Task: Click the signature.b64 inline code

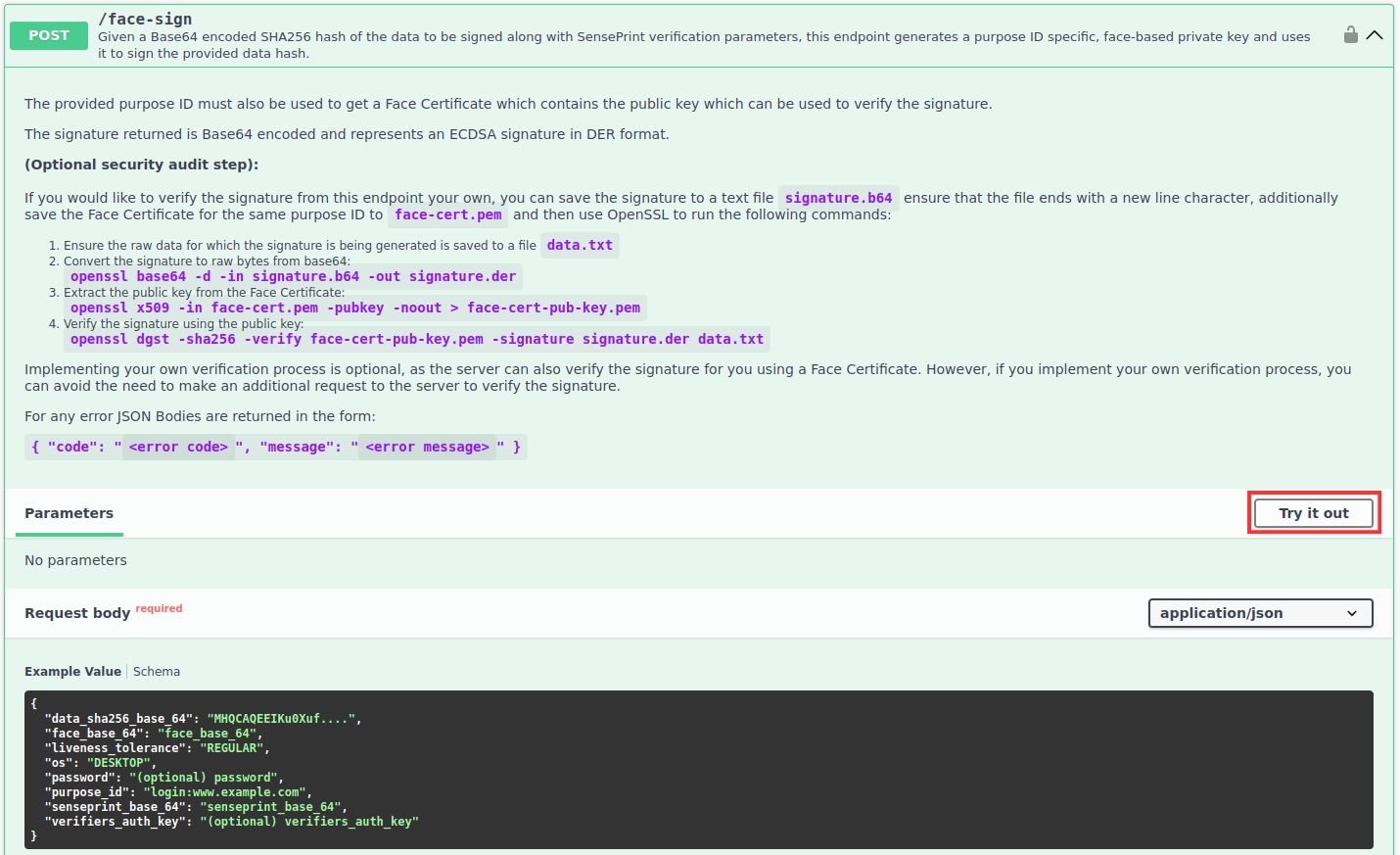Action: point(838,198)
